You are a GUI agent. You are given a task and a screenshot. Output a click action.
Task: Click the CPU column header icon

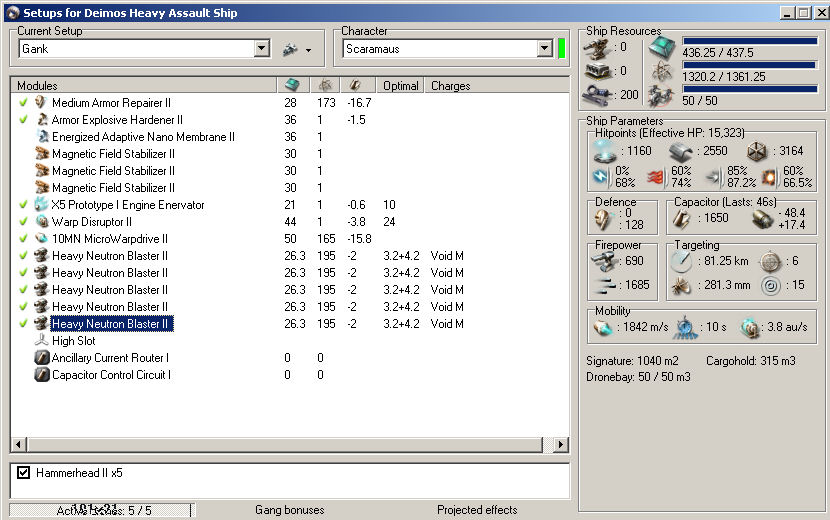293,85
